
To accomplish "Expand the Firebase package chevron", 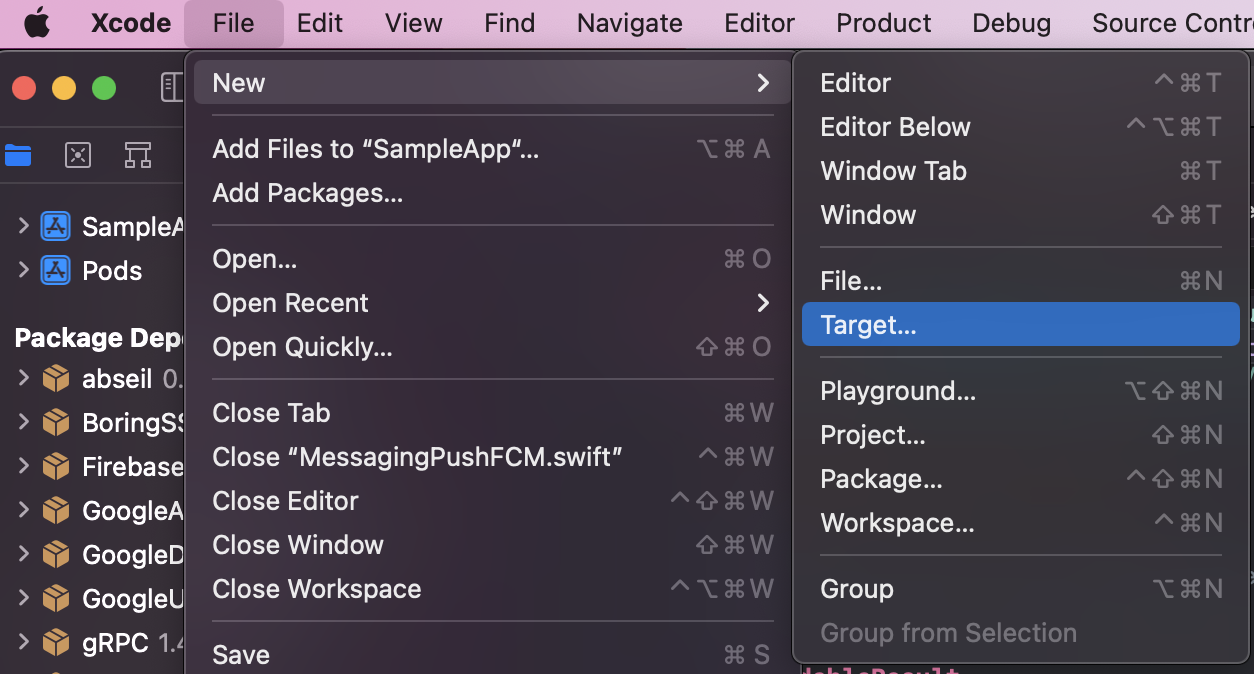I will point(23,466).
